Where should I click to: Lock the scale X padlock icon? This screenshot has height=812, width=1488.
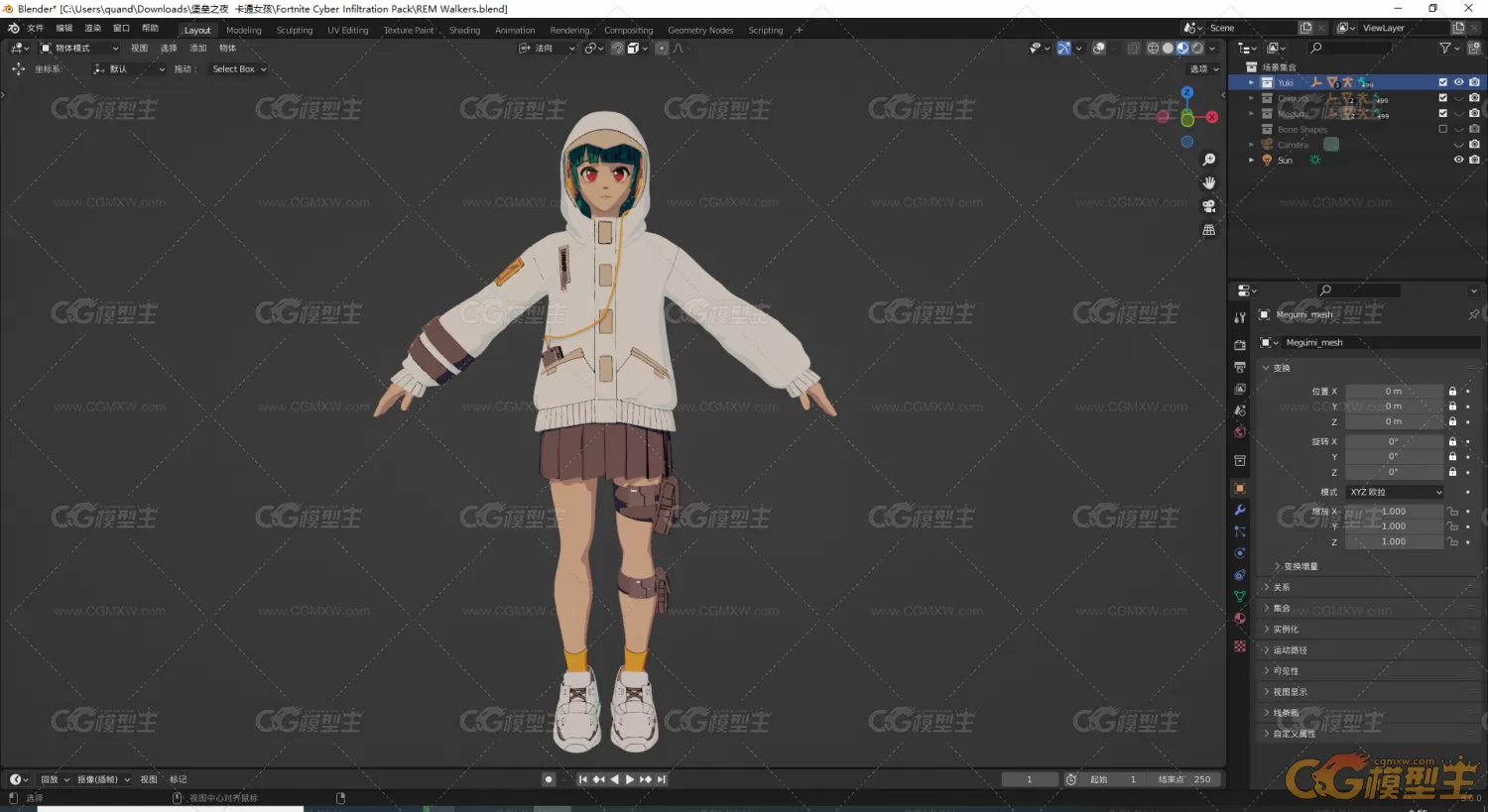pos(1452,512)
